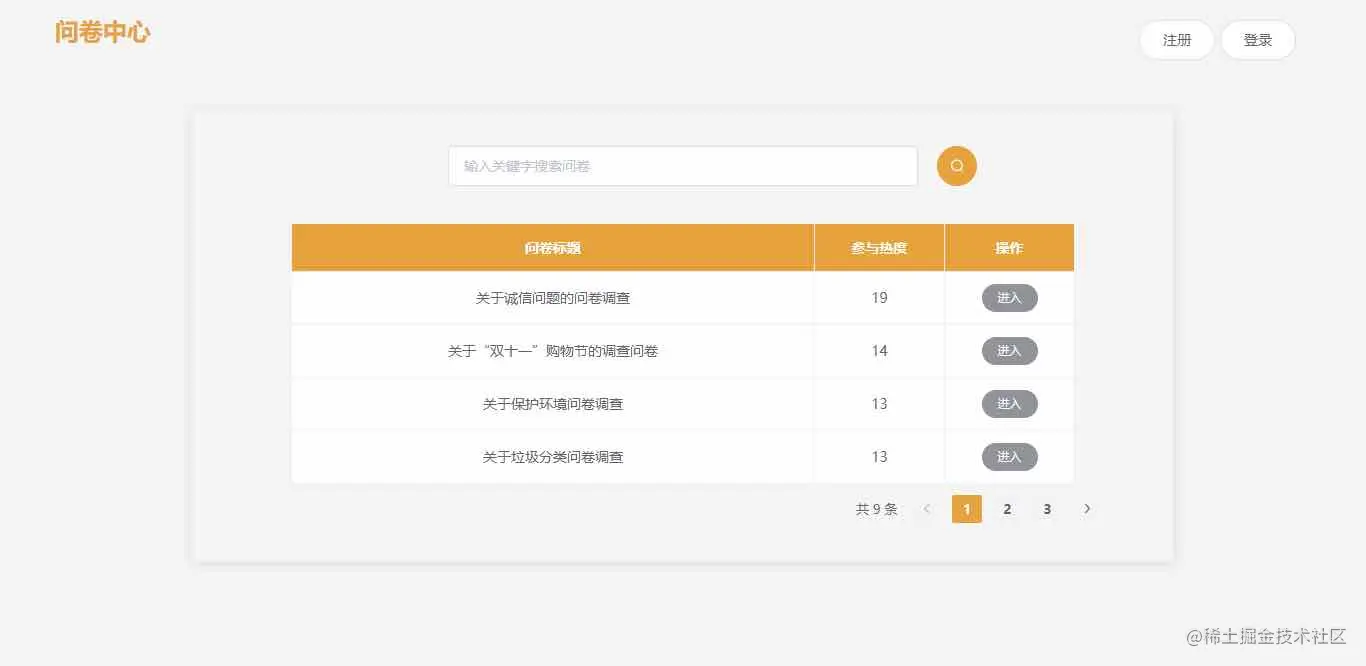Image resolution: width=1366 pixels, height=666 pixels.
Task: Select the 关于保护环境问卷调查 title
Action: [553, 404]
